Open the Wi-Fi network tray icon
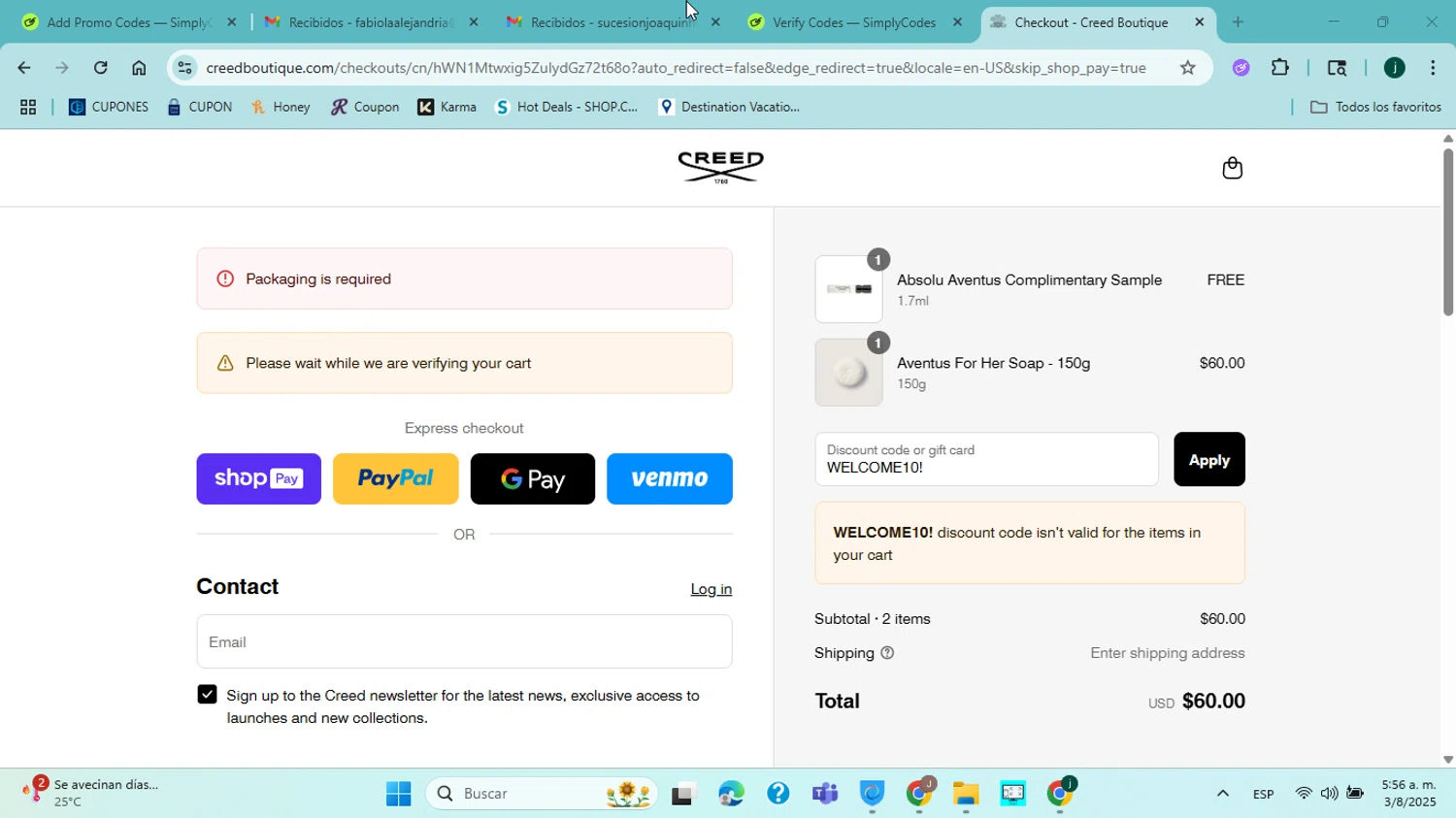The width and height of the screenshot is (1456, 818). (1304, 794)
